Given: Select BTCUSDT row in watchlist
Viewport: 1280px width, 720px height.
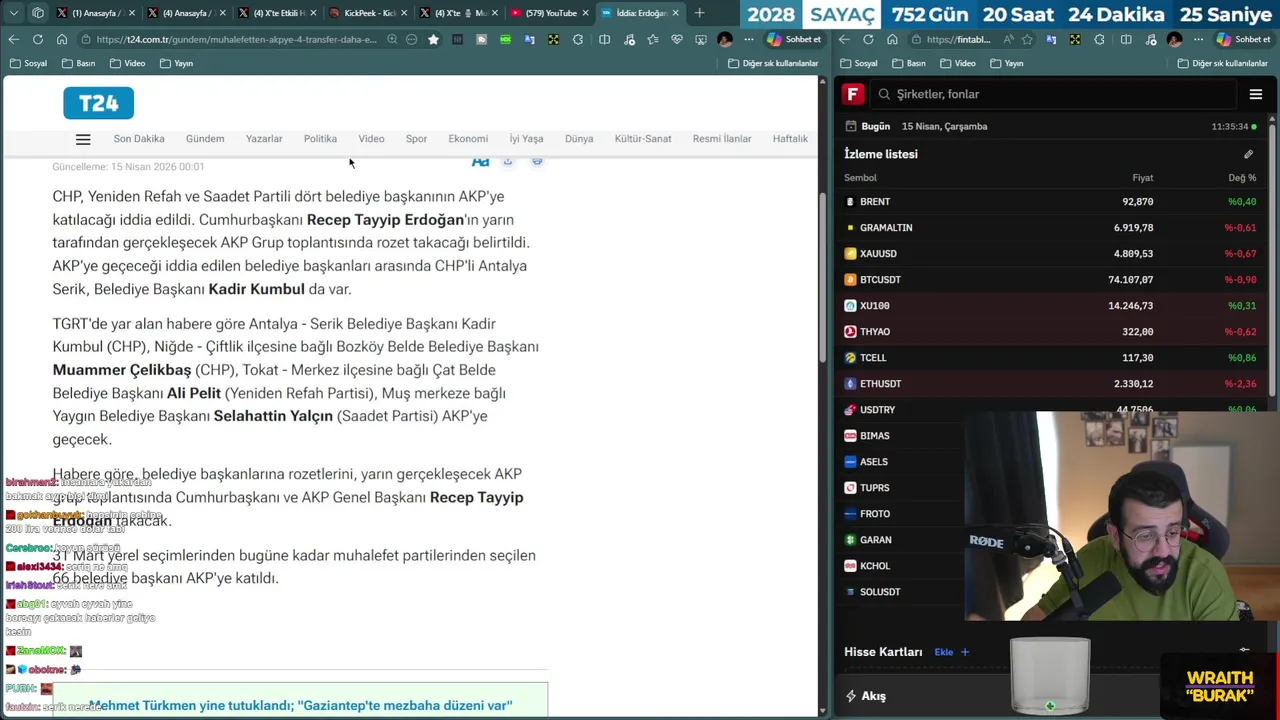Looking at the screenshot, I should point(1050,280).
